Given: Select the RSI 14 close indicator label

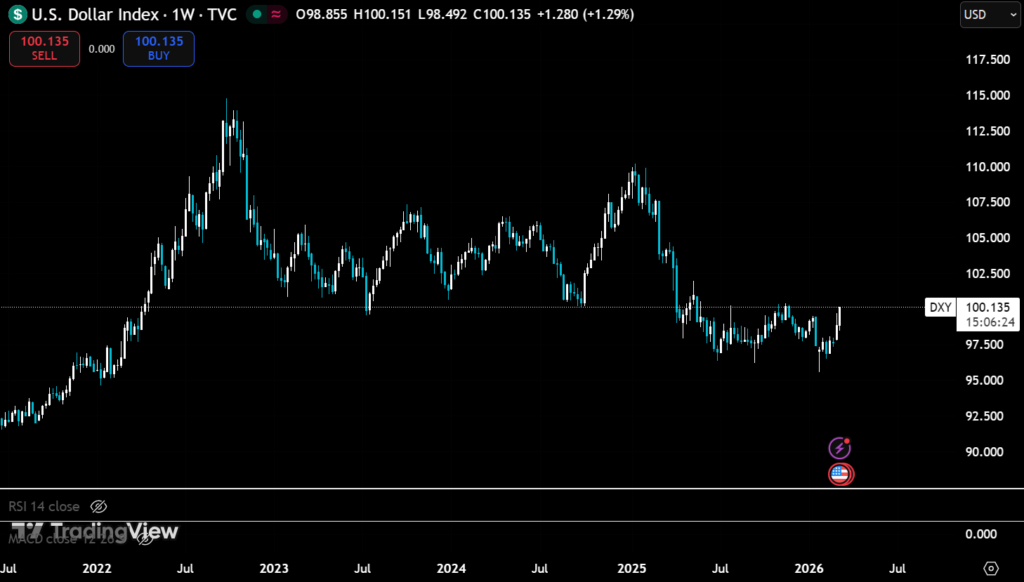Looking at the screenshot, I should click(x=45, y=507).
